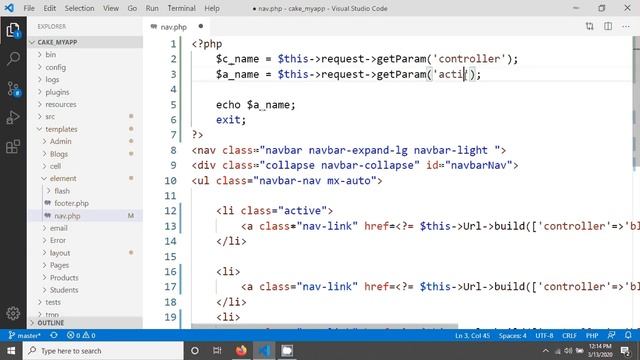
Task: Click the Split Editor Right icon
Action: 608,27
